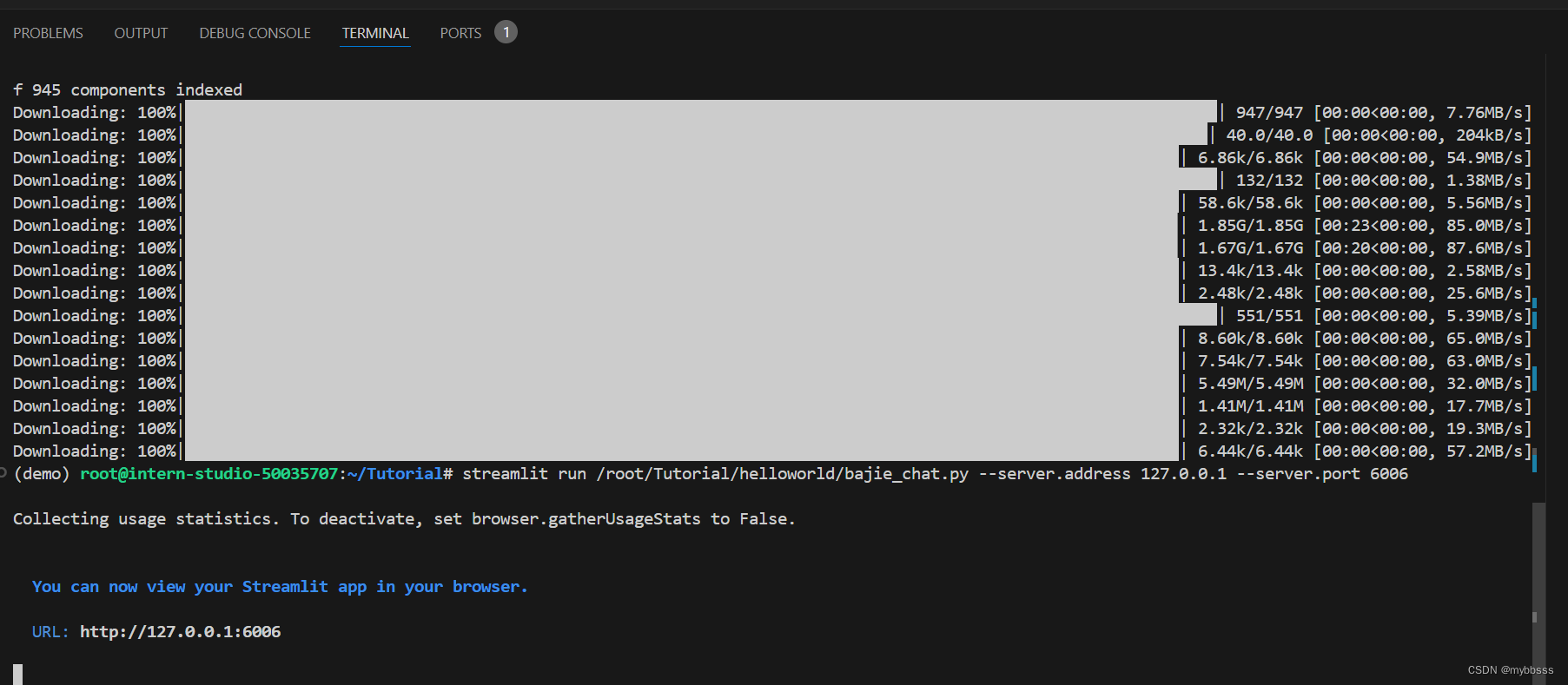Click the 5.49M/5.49M download stats

tap(1365, 383)
